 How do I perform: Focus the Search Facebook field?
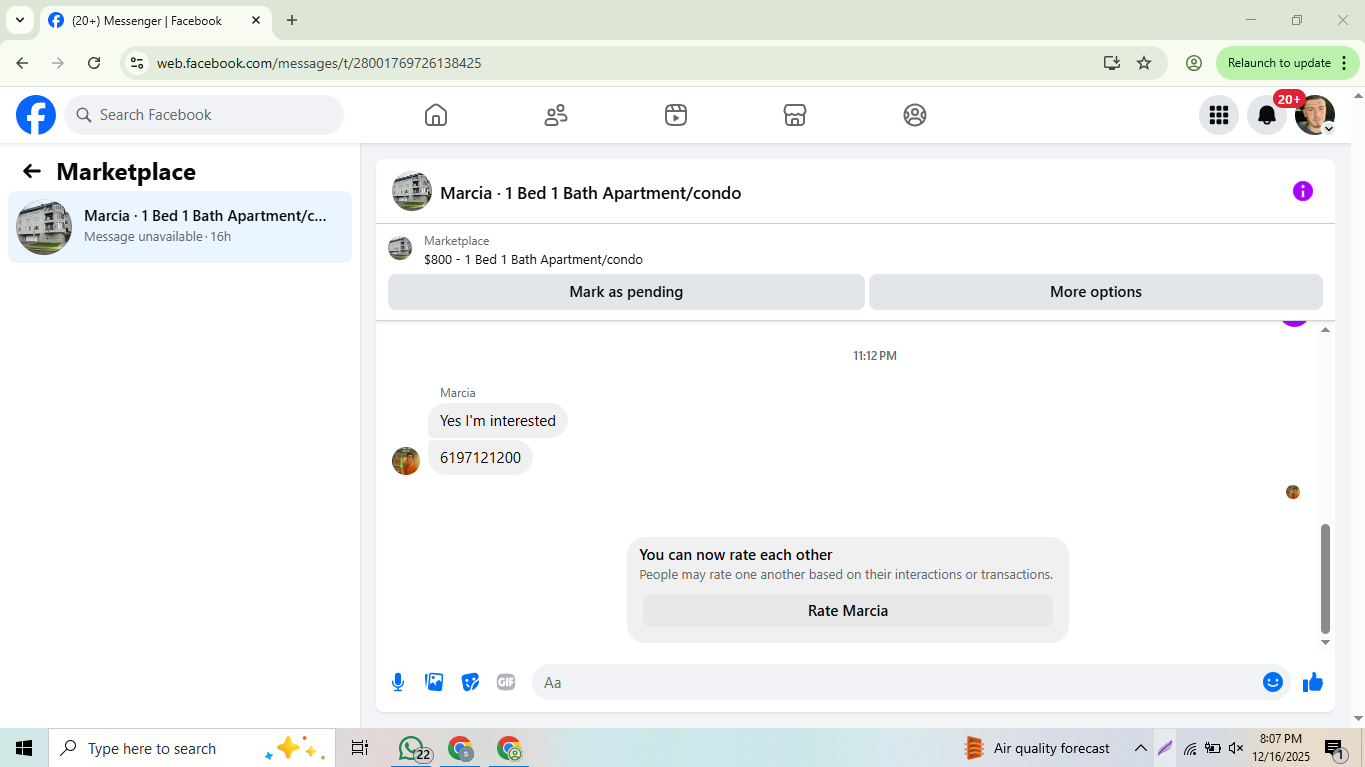click(204, 115)
